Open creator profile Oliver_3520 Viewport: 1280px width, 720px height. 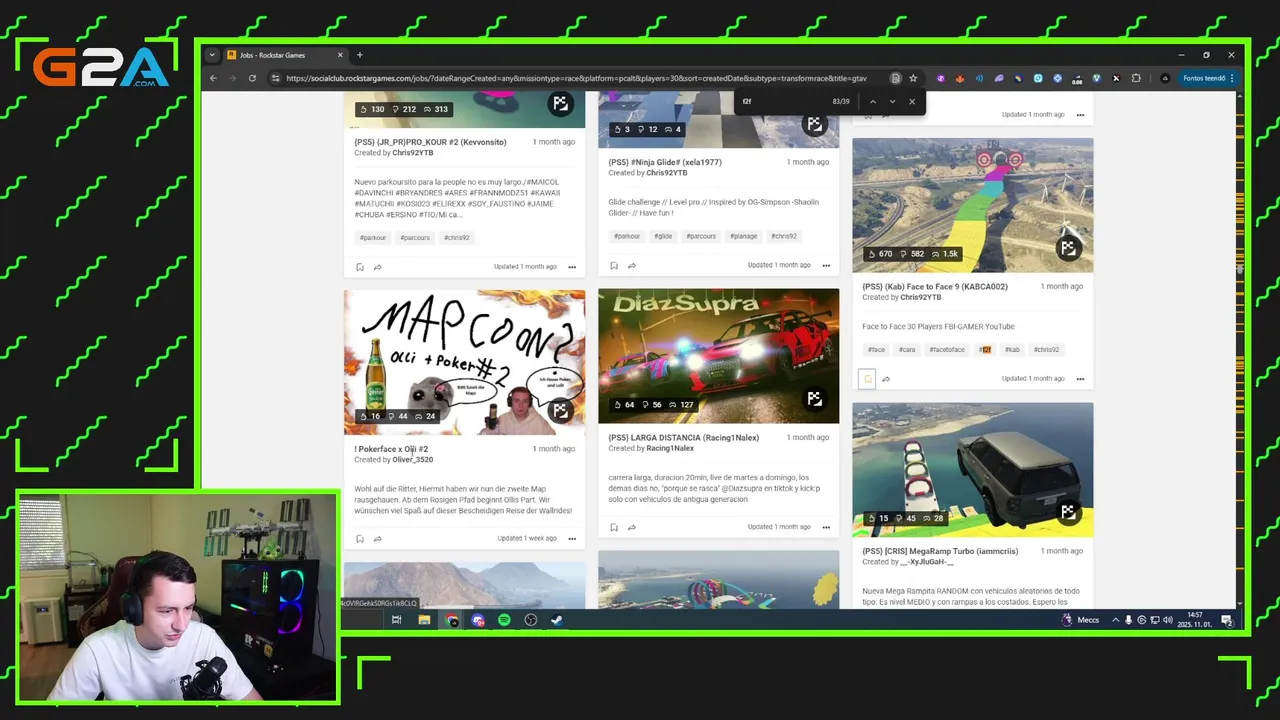coord(412,460)
